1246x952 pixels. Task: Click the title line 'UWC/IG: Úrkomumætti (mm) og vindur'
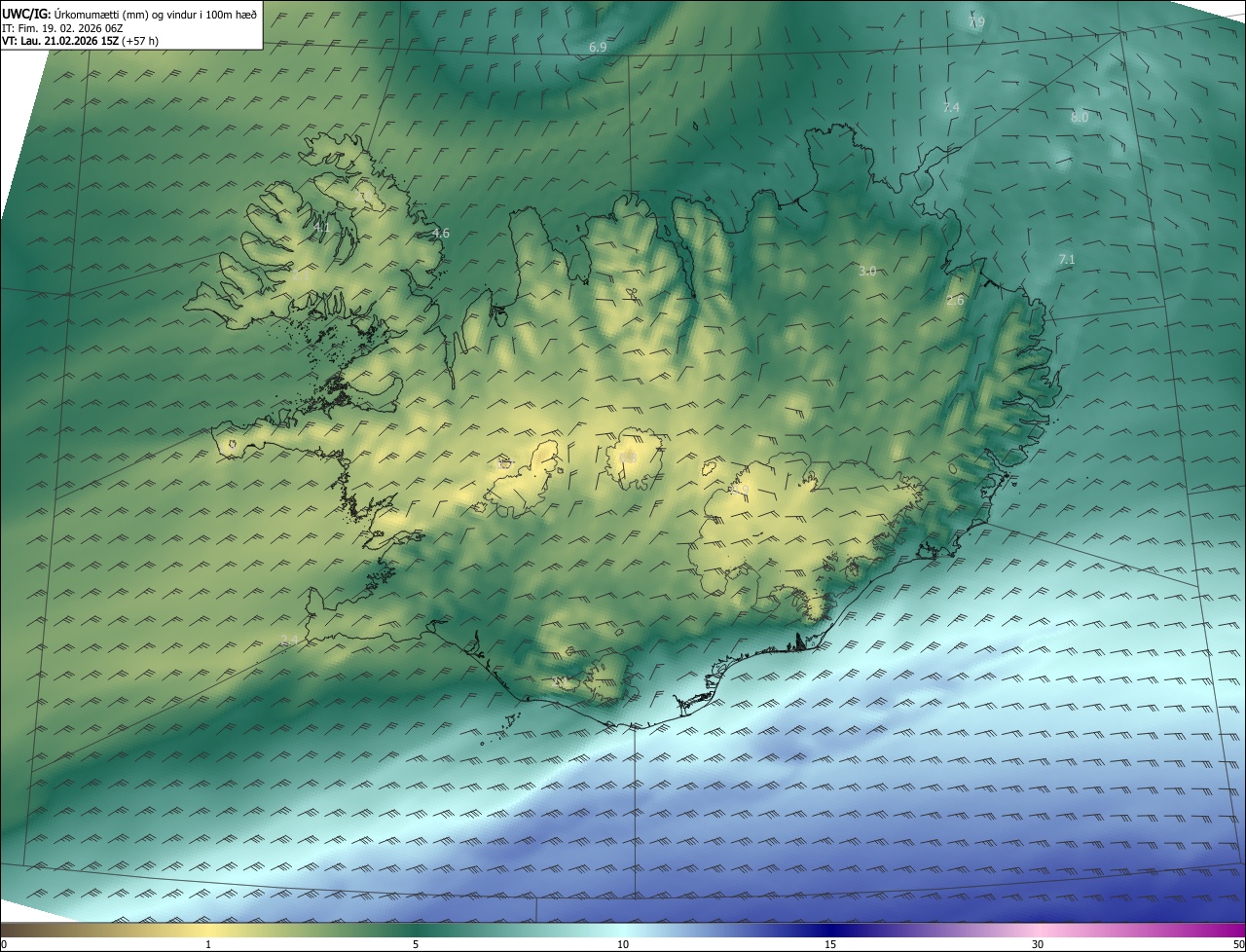(x=129, y=14)
